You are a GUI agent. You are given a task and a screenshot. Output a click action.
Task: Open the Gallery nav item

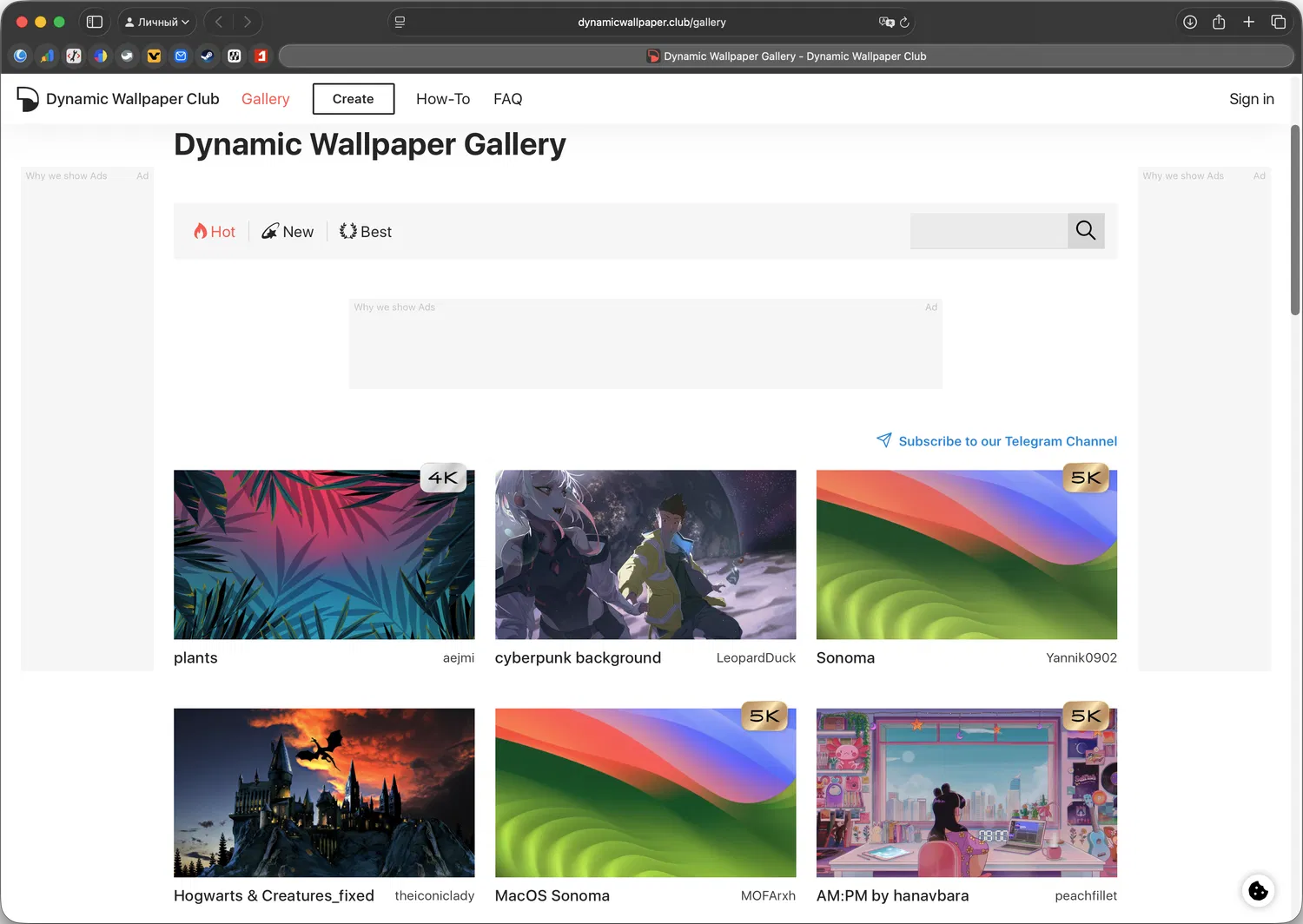pyautogui.click(x=265, y=99)
